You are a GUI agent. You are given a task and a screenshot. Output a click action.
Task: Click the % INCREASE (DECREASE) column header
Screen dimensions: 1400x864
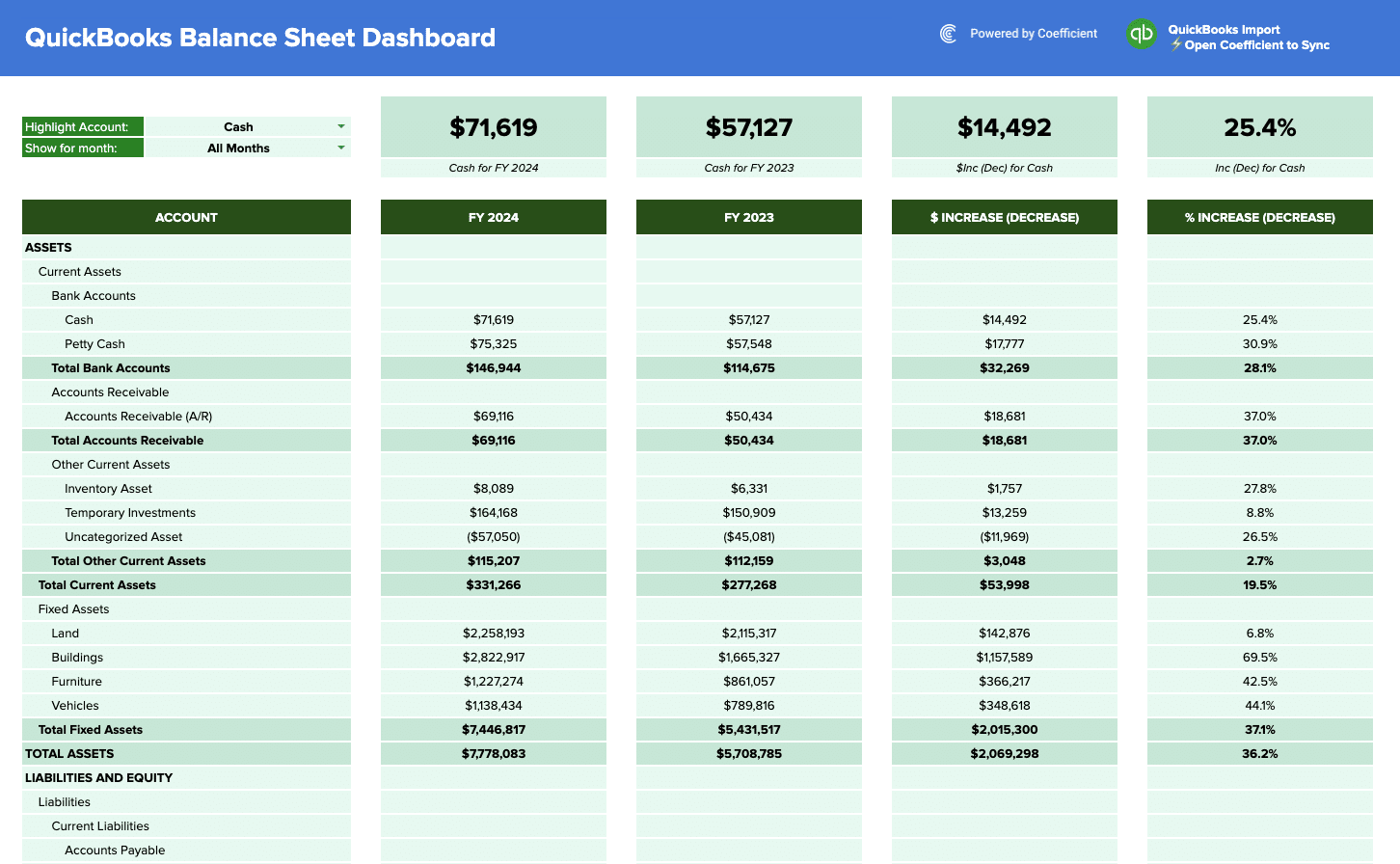pos(1259,217)
